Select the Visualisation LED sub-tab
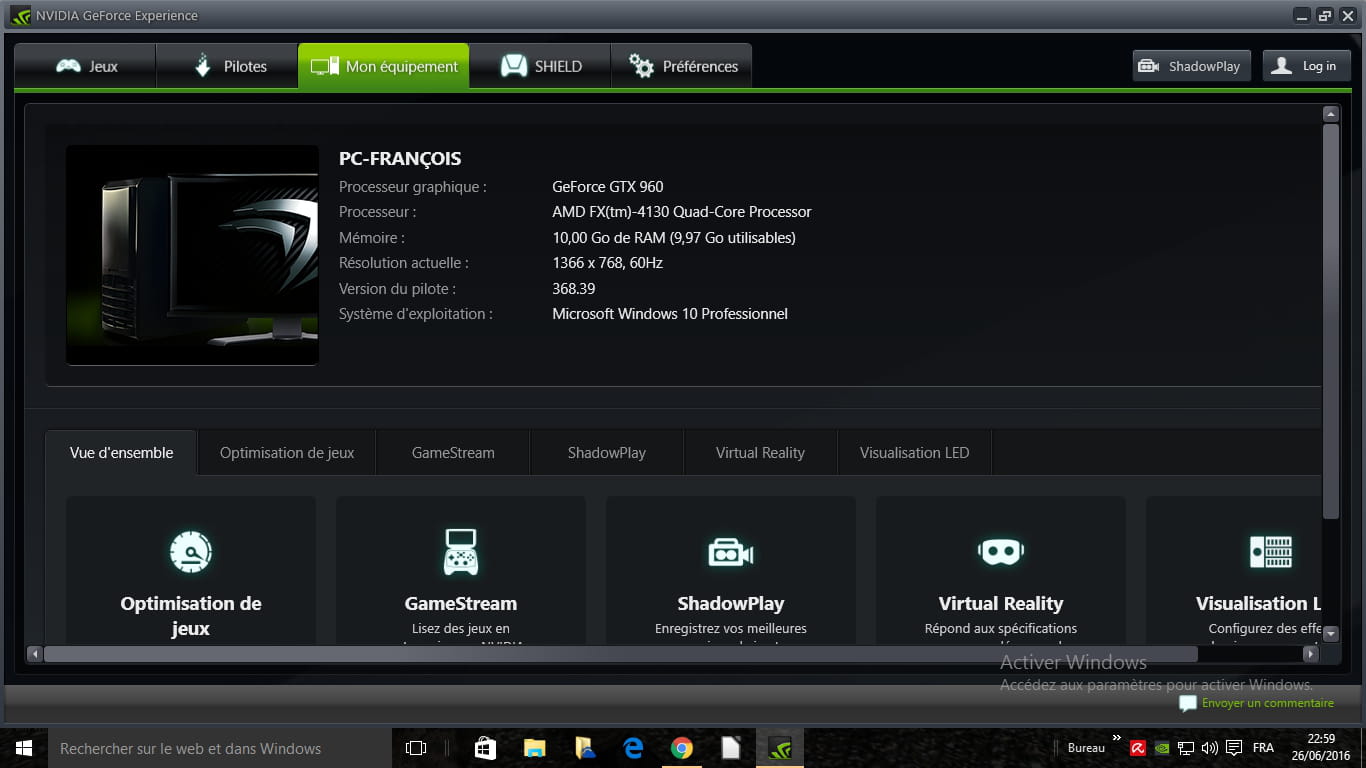Screen dimensions: 1366x768 914,453
